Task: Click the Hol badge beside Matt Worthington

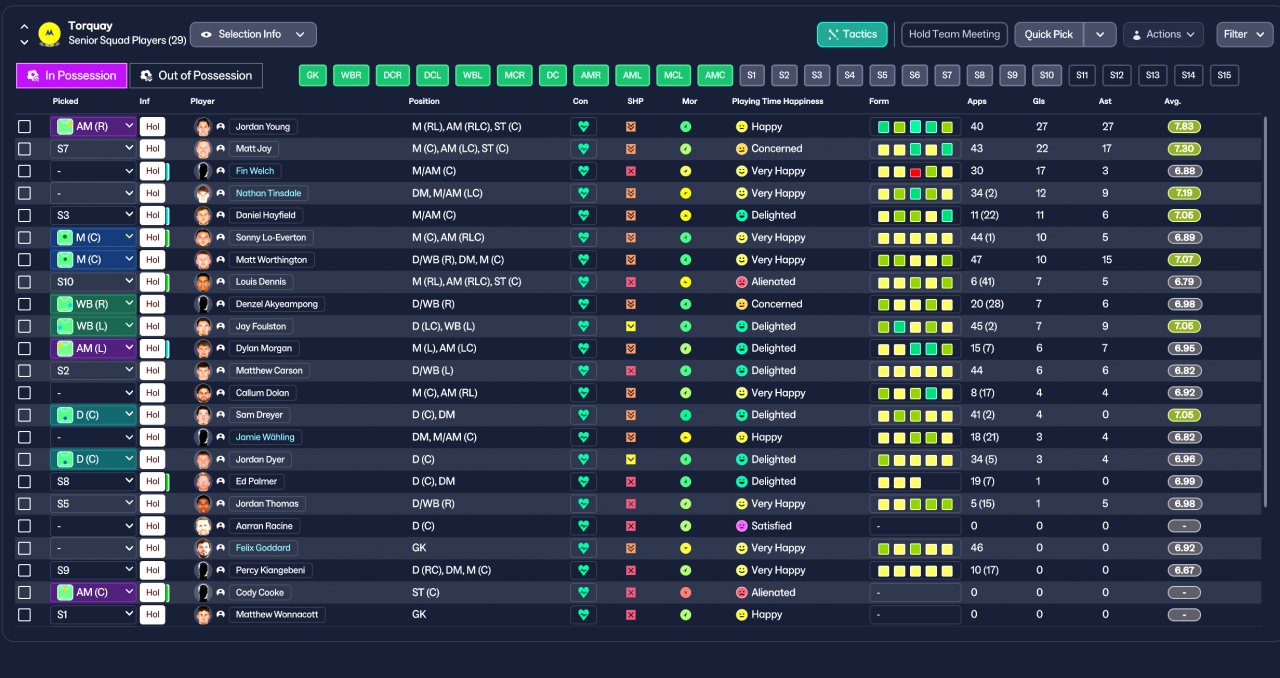Action: coord(152,260)
